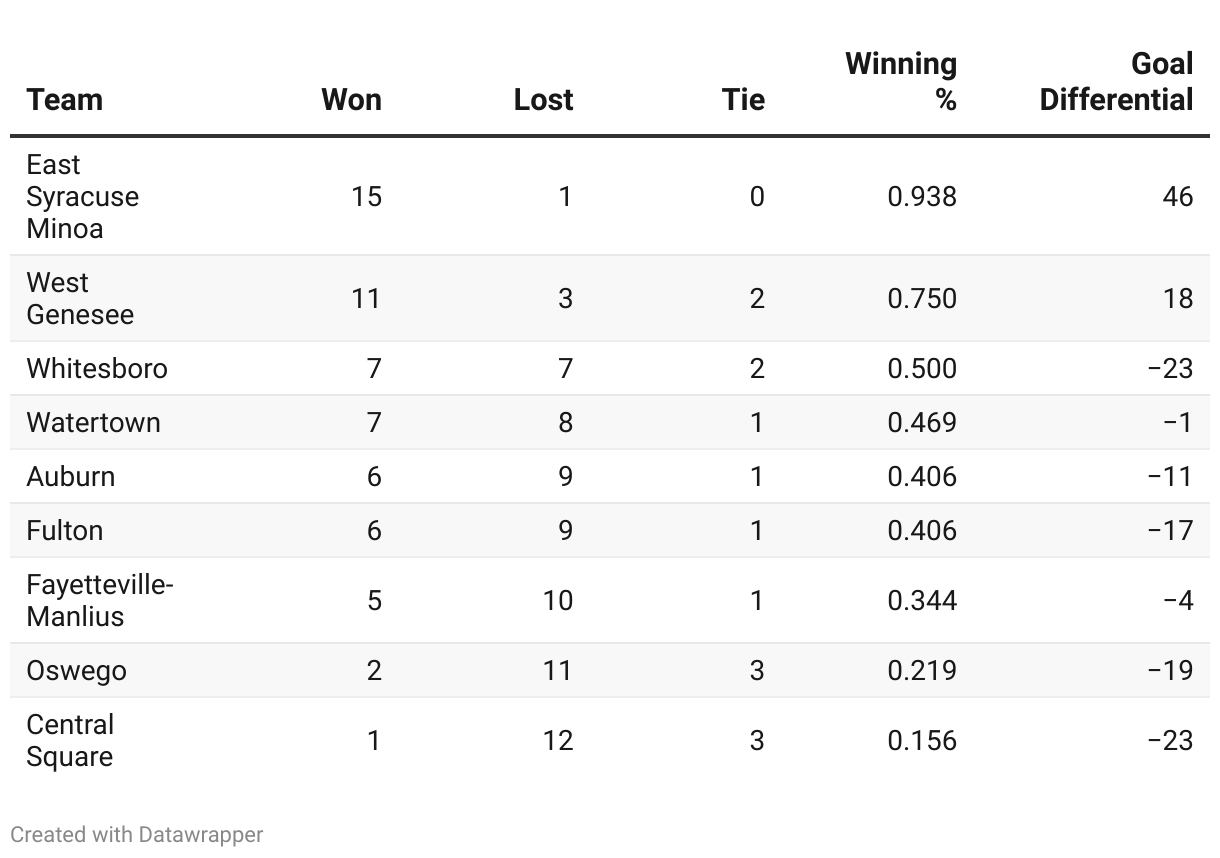Image resolution: width=1220 pixels, height=858 pixels.
Task: Click East Syracuse Minoa's goal differential of 46
Action: (x=1177, y=196)
